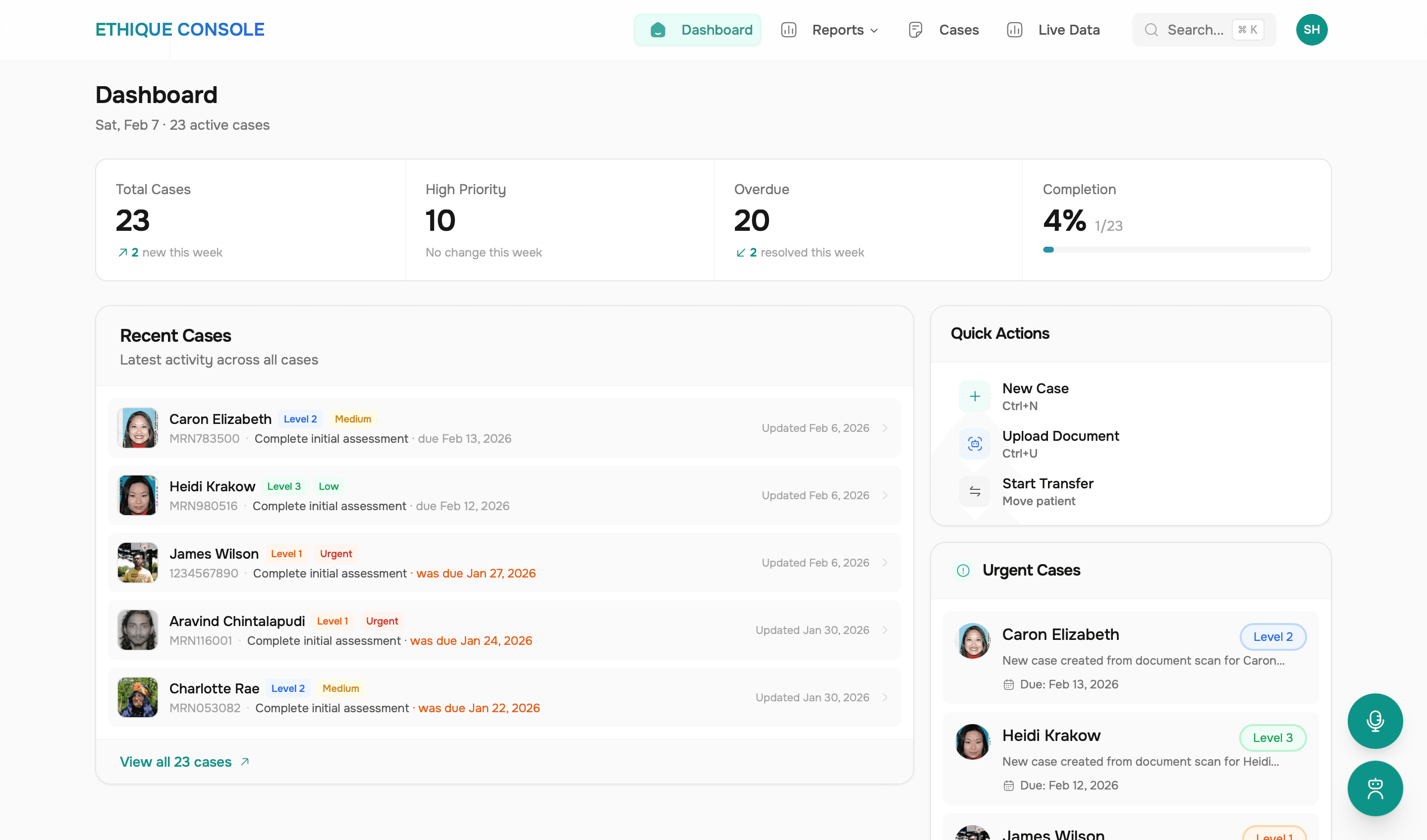Click the Completion progress bar

(1177, 249)
